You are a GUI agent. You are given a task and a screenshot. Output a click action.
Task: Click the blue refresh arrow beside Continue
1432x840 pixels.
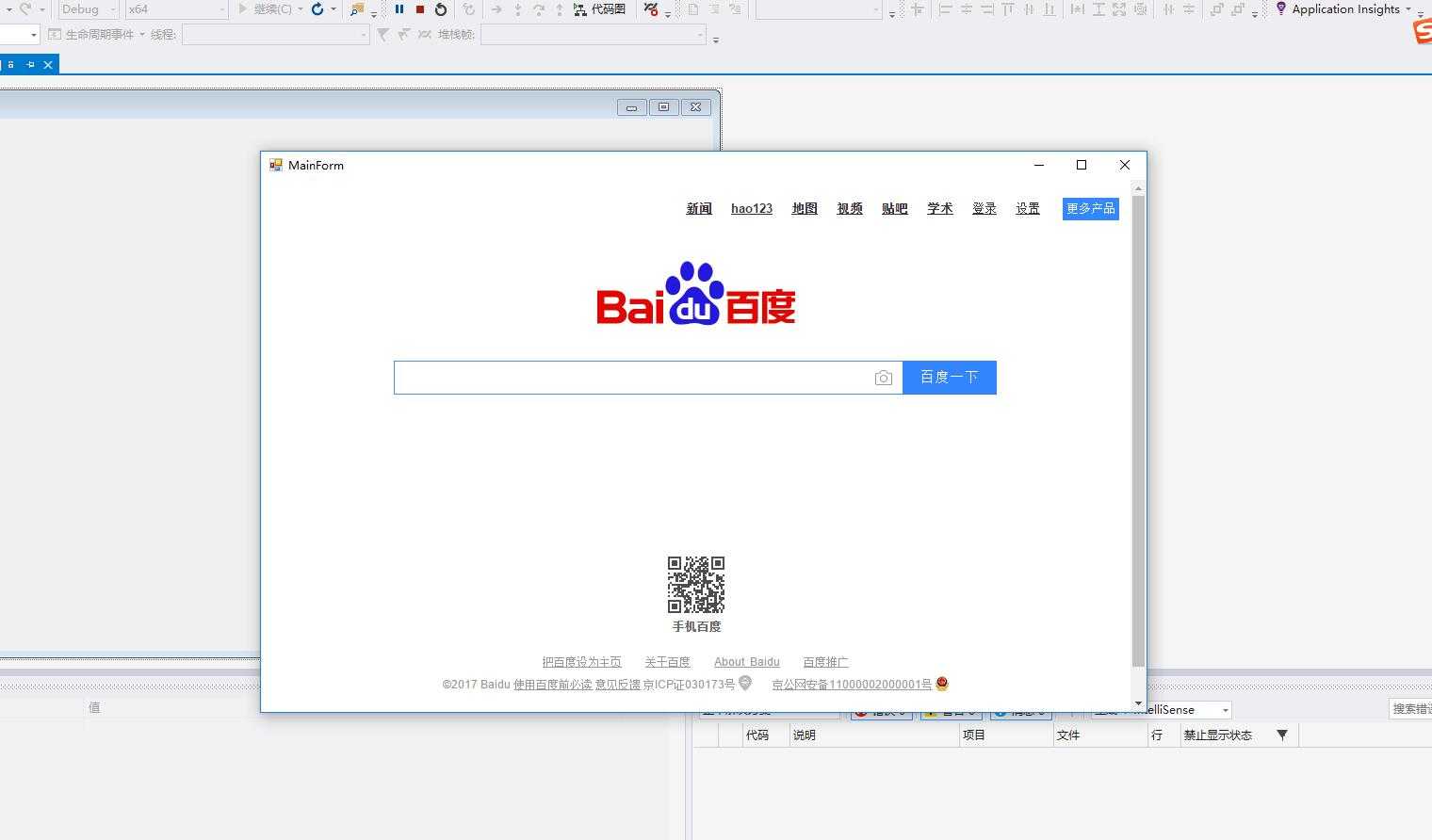317,9
